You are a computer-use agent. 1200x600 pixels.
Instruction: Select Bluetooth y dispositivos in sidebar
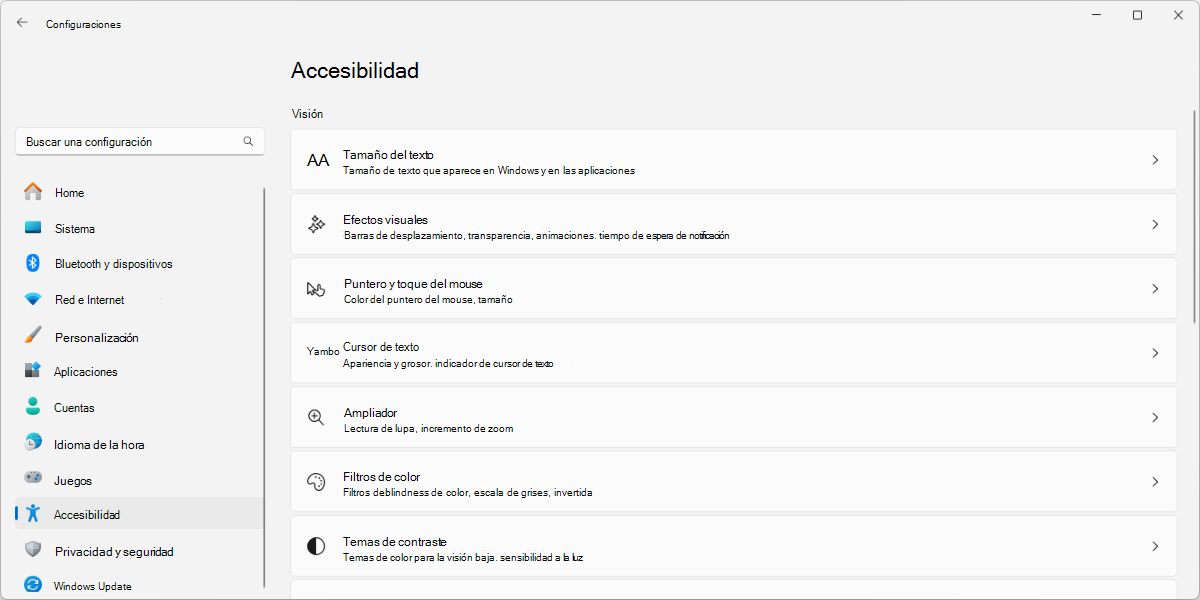point(140,264)
